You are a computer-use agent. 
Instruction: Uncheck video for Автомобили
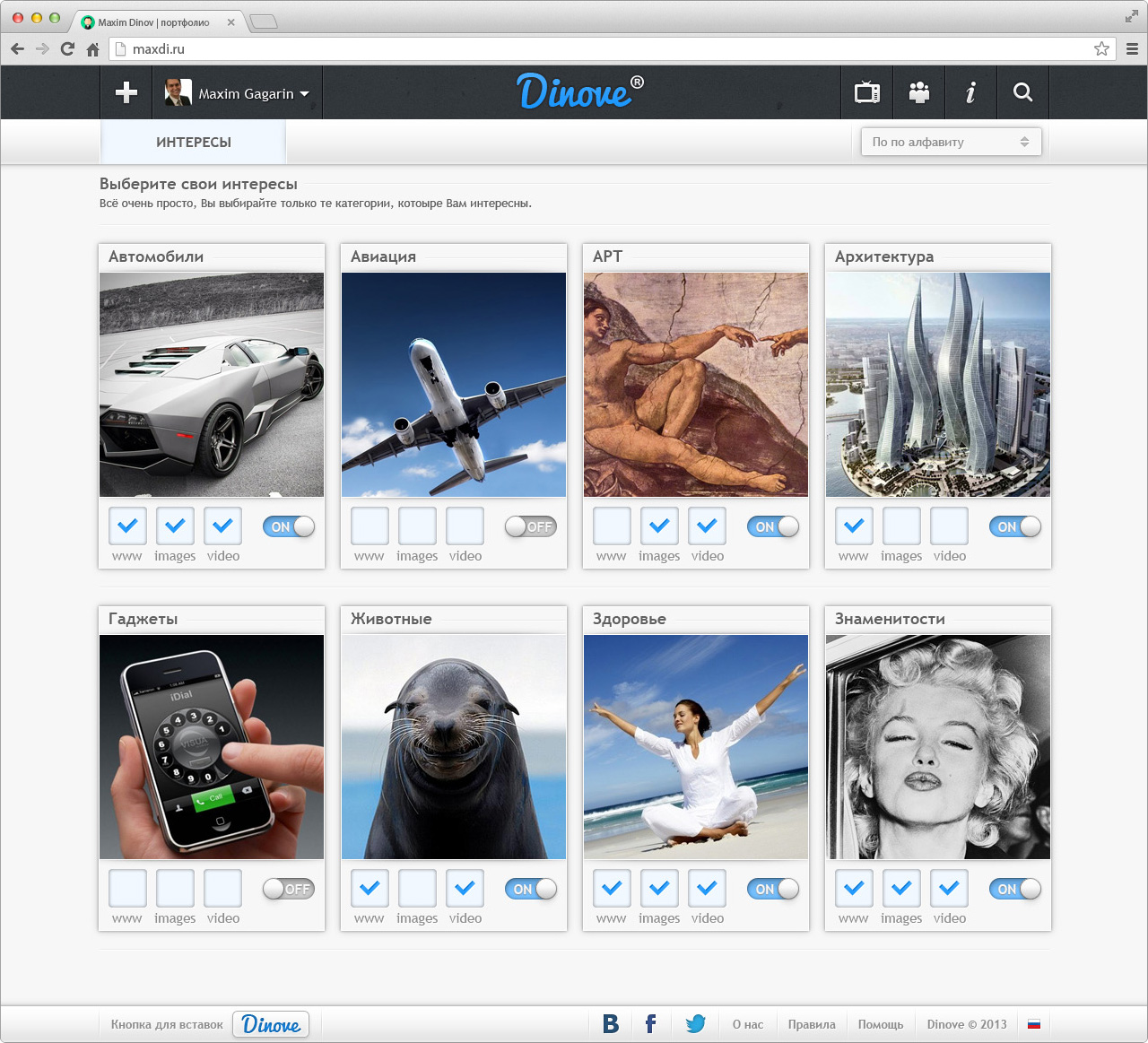coord(222,526)
